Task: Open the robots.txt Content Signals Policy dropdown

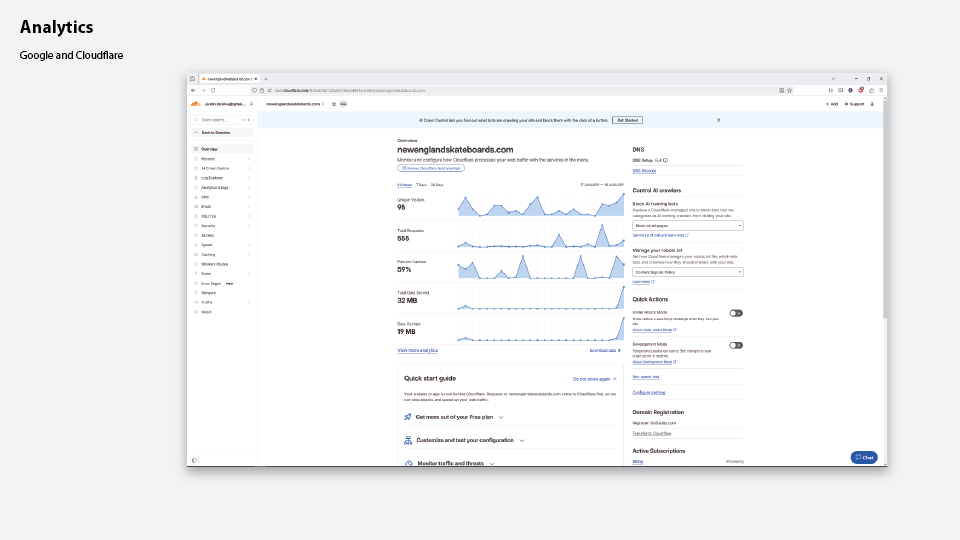Action: click(688, 271)
